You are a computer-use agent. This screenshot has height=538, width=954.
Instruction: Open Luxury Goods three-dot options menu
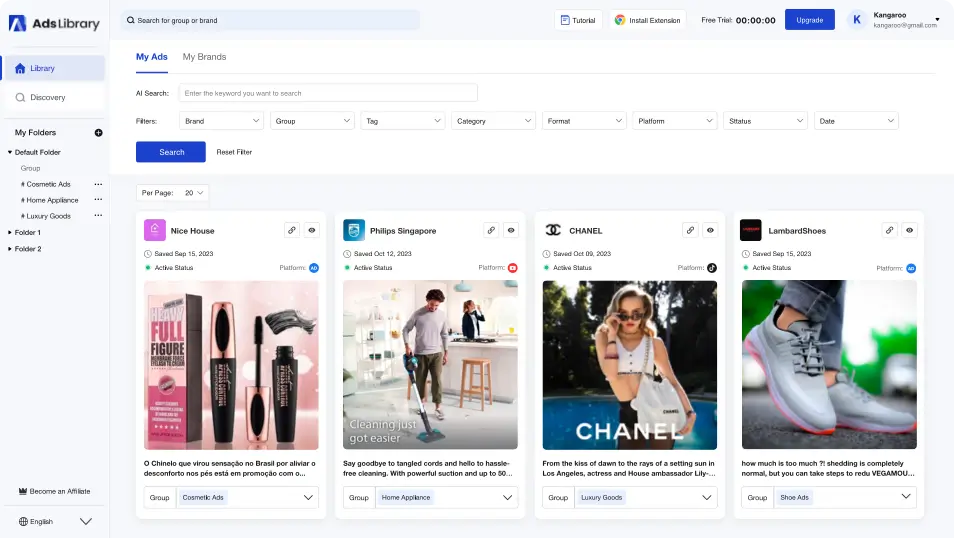(x=98, y=216)
